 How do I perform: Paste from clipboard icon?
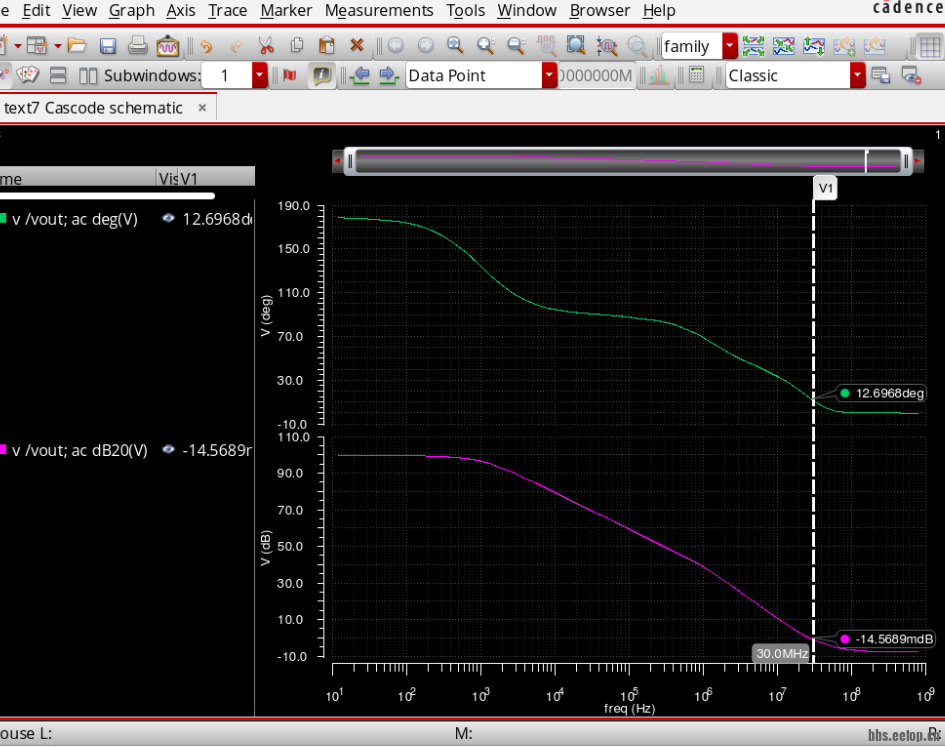coord(327,45)
